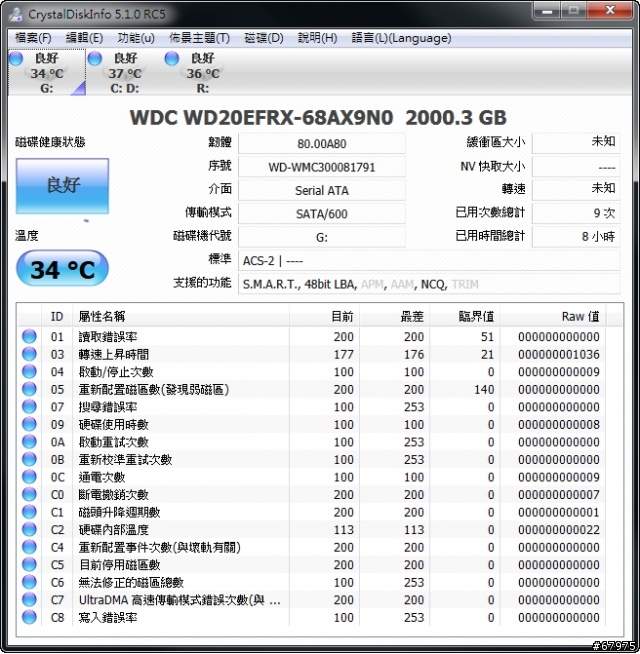This screenshot has width=640, height=654.
Task: Open the 檔案(F) menu
Action: (33, 38)
